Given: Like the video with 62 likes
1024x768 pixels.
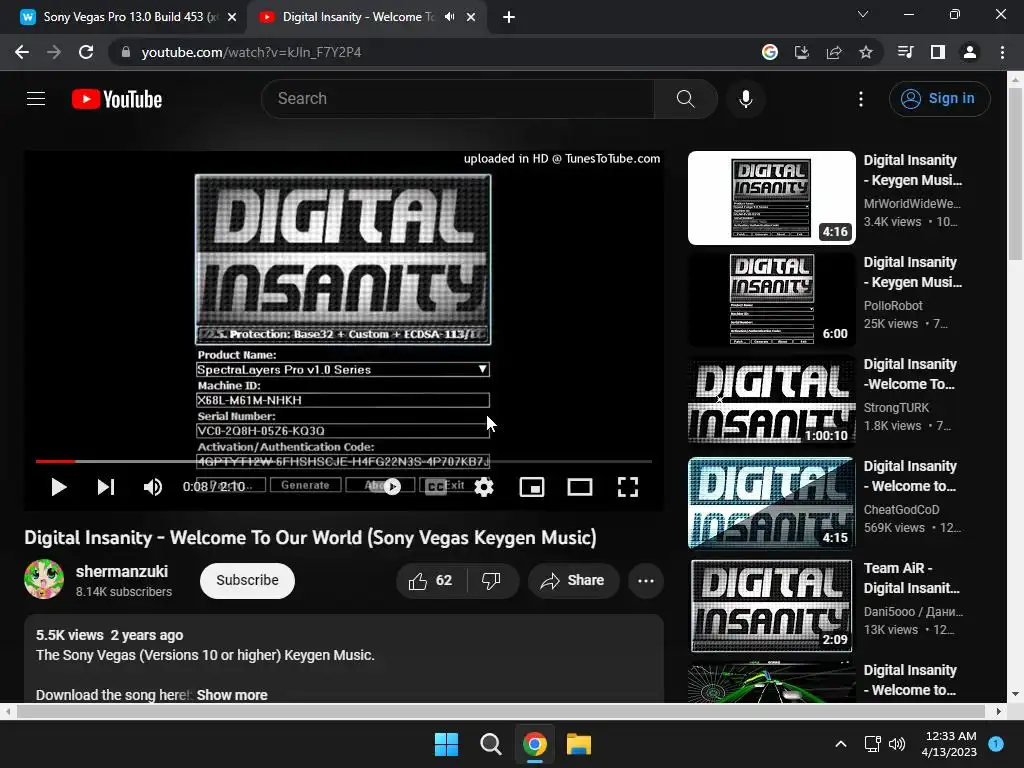Looking at the screenshot, I should (431, 581).
